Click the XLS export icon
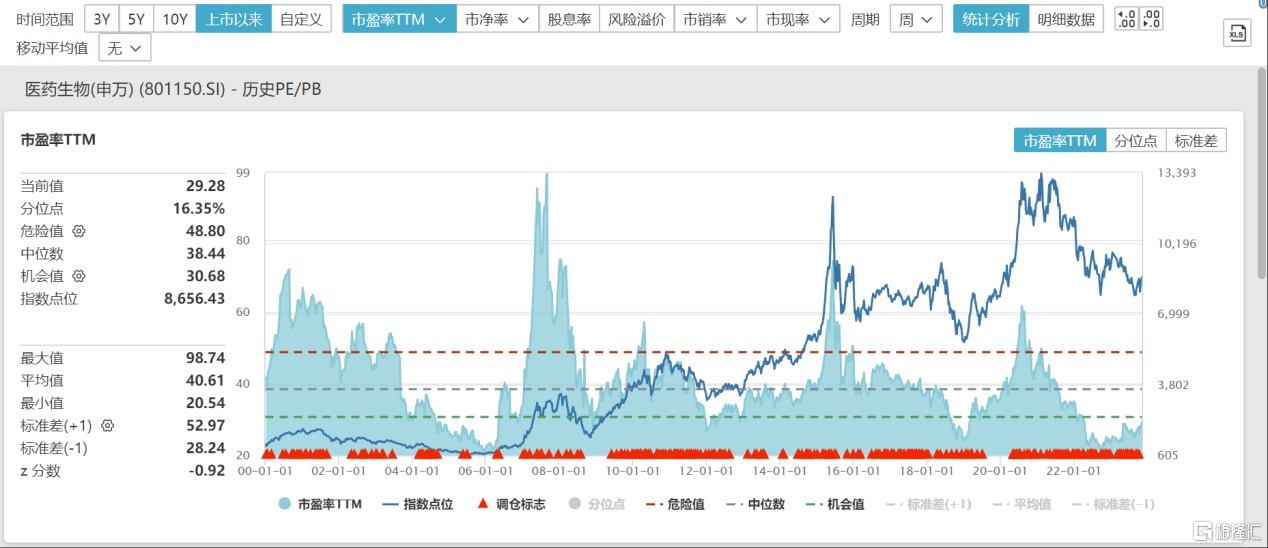This screenshot has height=548, width=1268. pyautogui.click(x=1237, y=33)
